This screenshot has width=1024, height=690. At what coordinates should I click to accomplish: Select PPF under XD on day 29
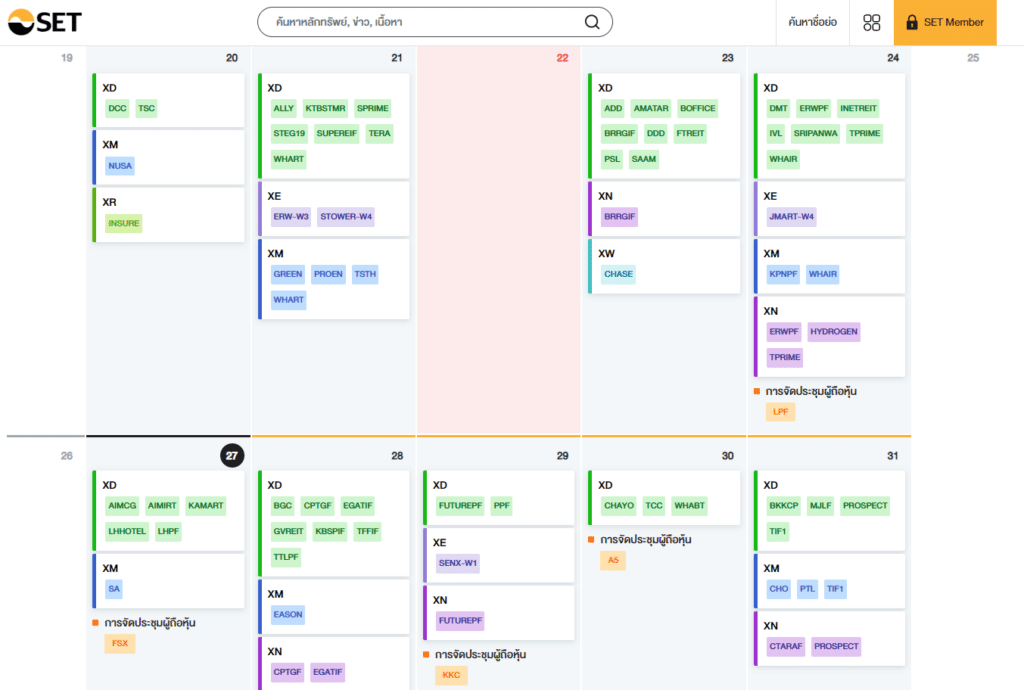click(x=502, y=506)
